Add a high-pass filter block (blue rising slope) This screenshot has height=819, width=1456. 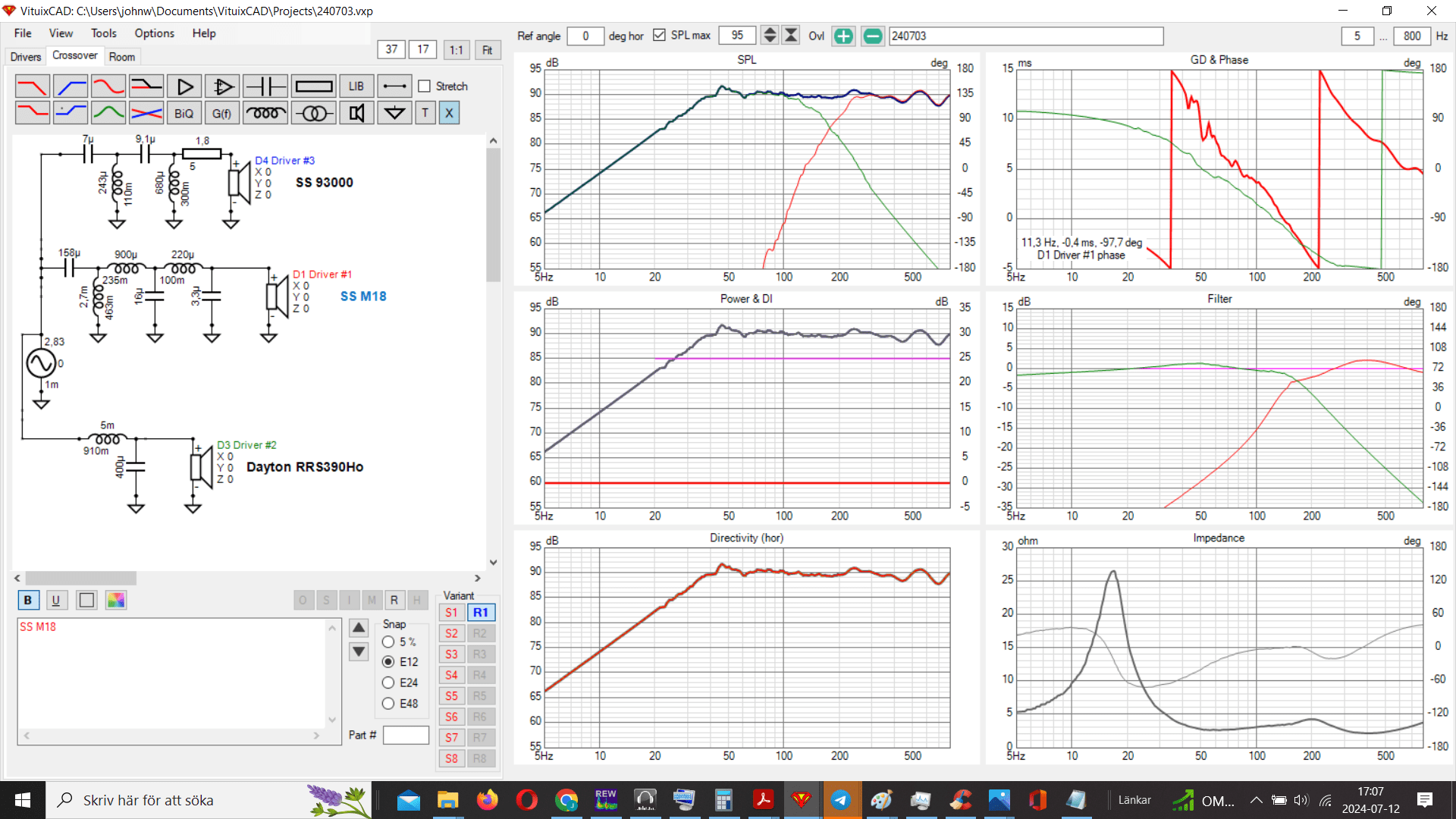pyautogui.click(x=71, y=86)
